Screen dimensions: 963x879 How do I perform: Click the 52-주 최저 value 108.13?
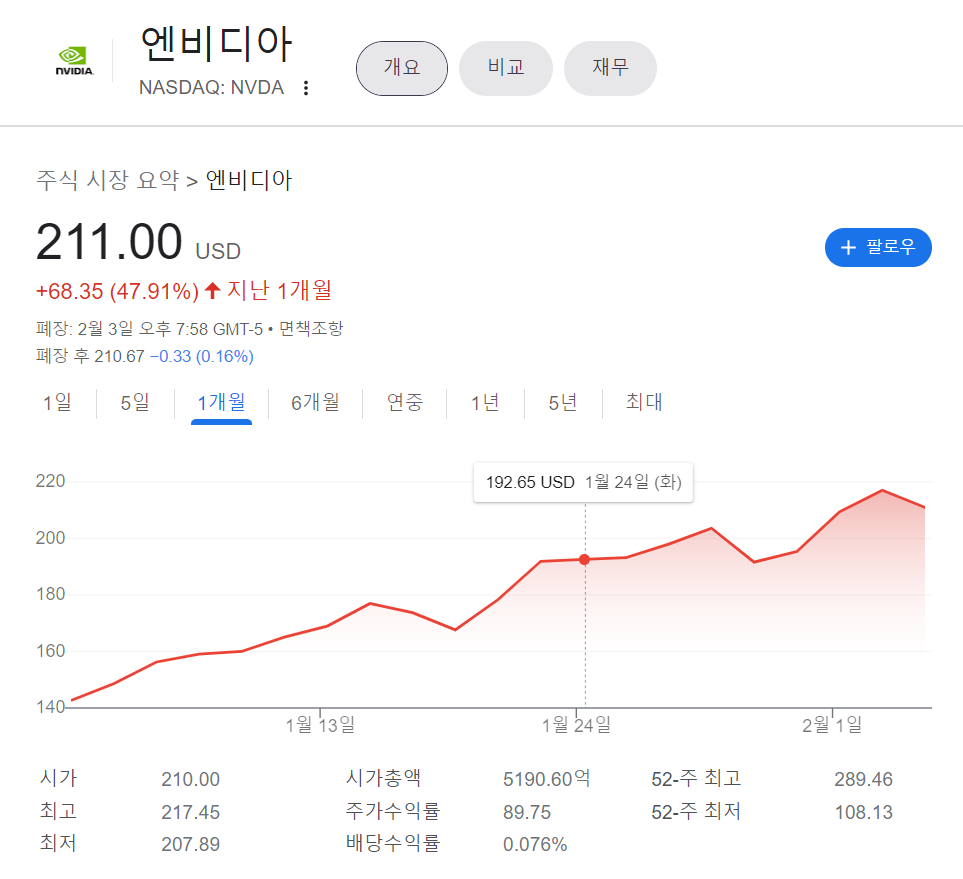(863, 813)
